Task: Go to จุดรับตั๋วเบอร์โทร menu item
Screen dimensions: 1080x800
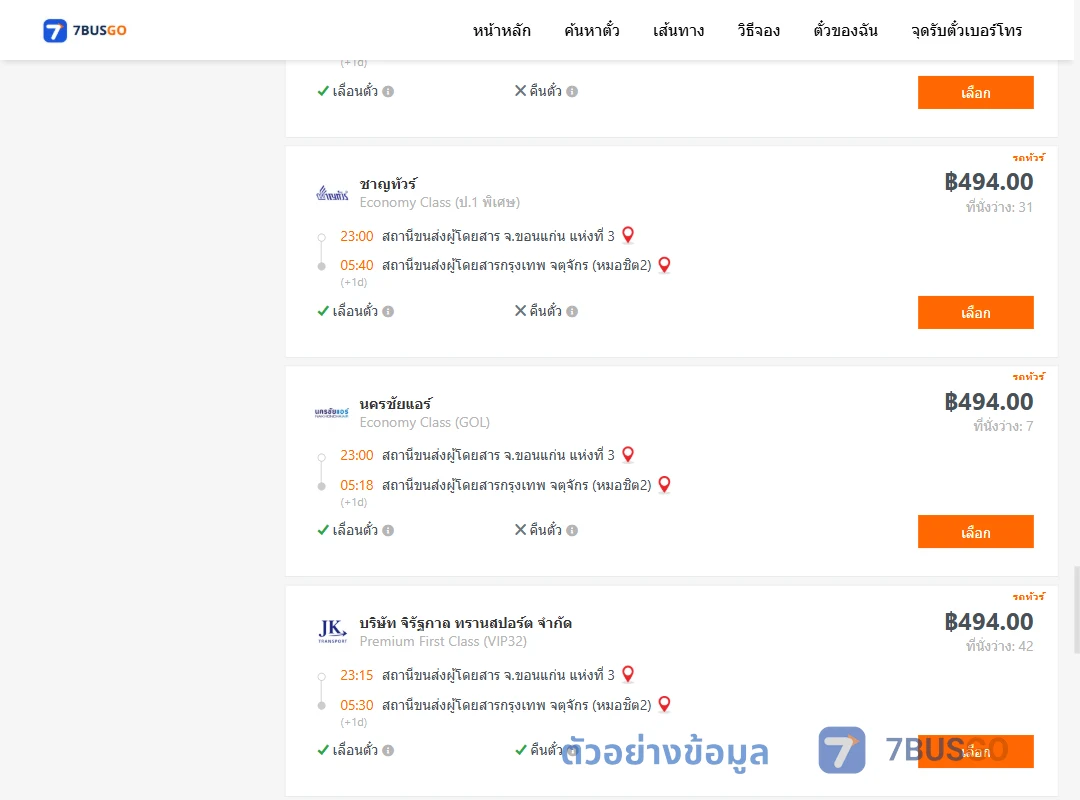Action: 966,30
